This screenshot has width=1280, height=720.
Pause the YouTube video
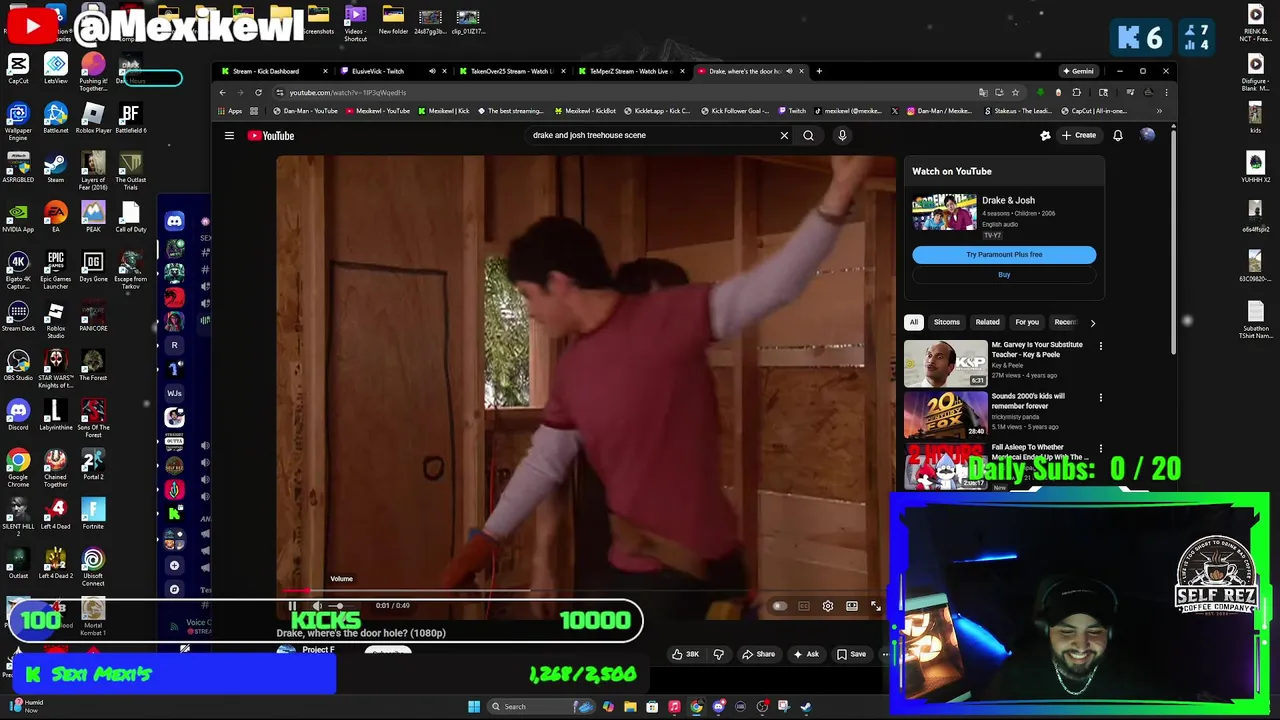292,606
